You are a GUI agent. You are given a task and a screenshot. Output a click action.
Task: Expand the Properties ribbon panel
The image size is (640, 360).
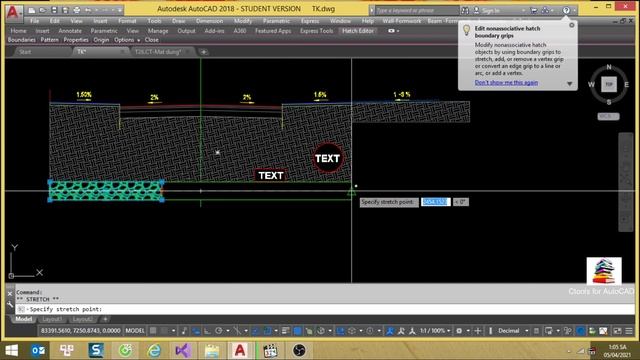click(x=76, y=40)
